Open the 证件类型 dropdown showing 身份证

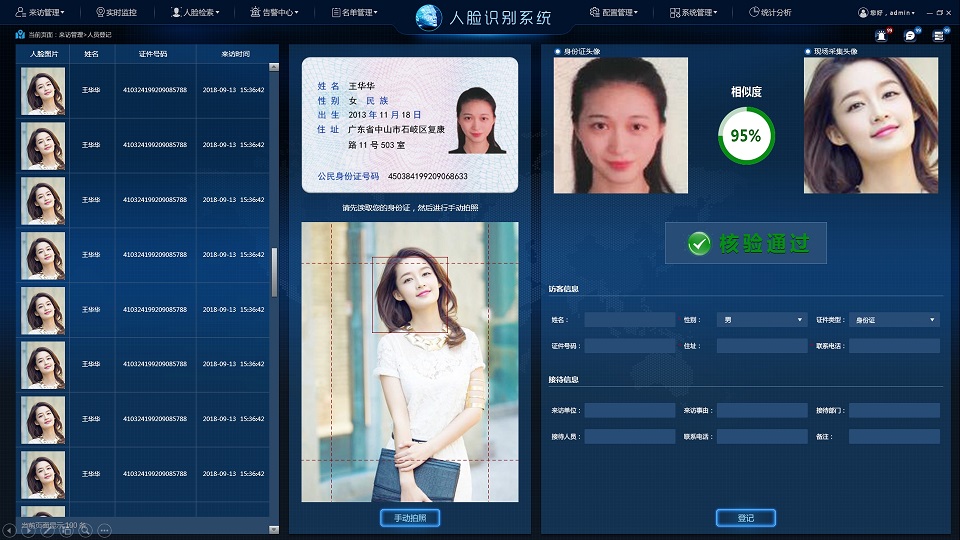(894, 320)
